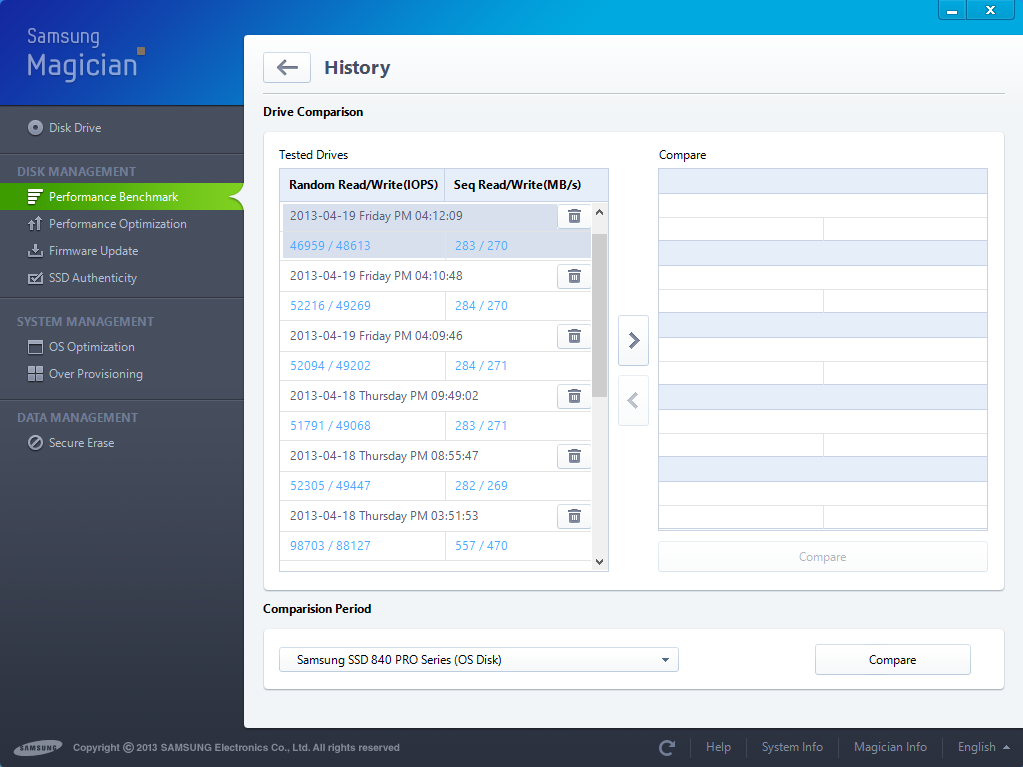The height and width of the screenshot is (767, 1023).
Task: Close the Samsung Magician window
Action: [990, 10]
